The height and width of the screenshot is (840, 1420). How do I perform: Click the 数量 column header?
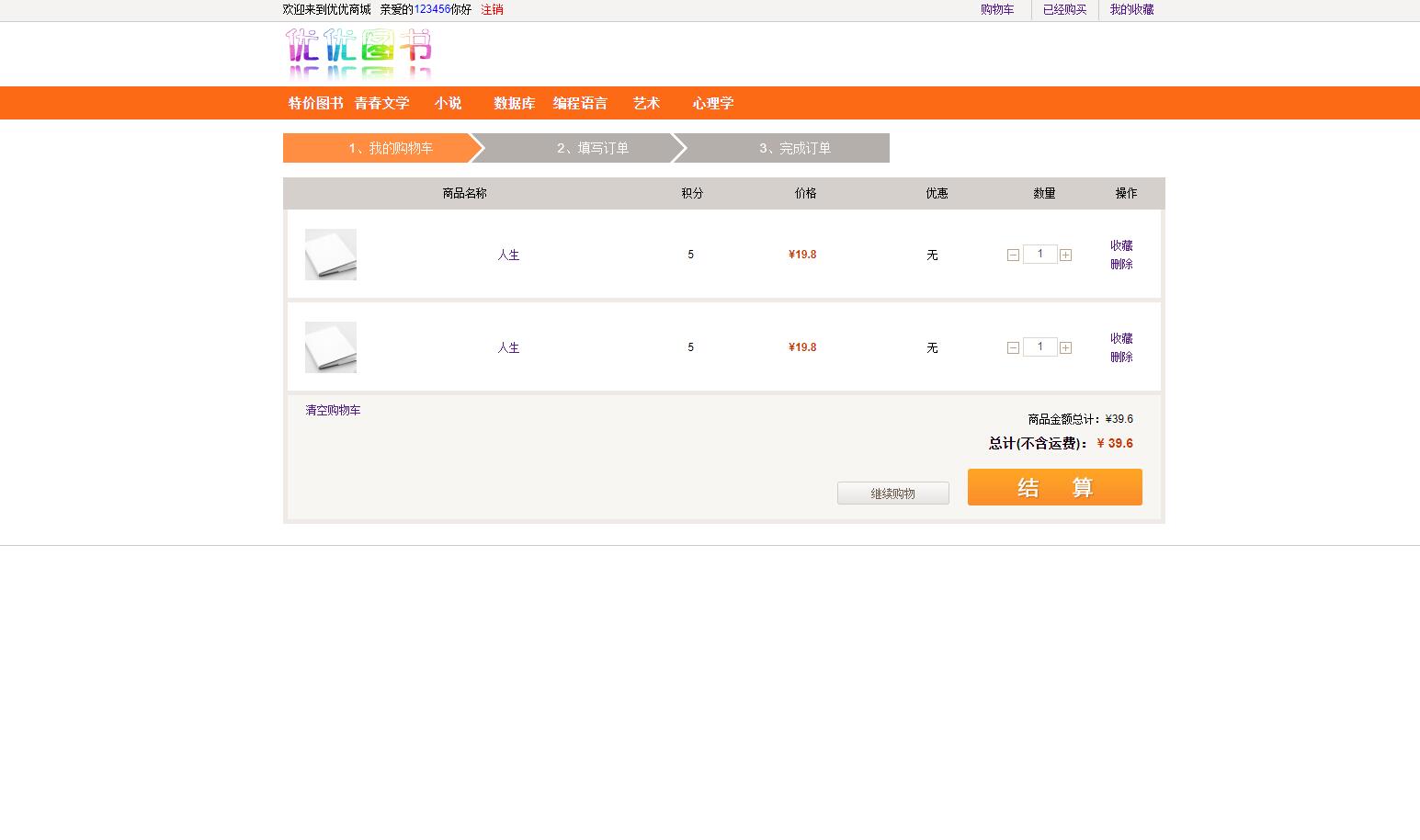(1044, 193)
